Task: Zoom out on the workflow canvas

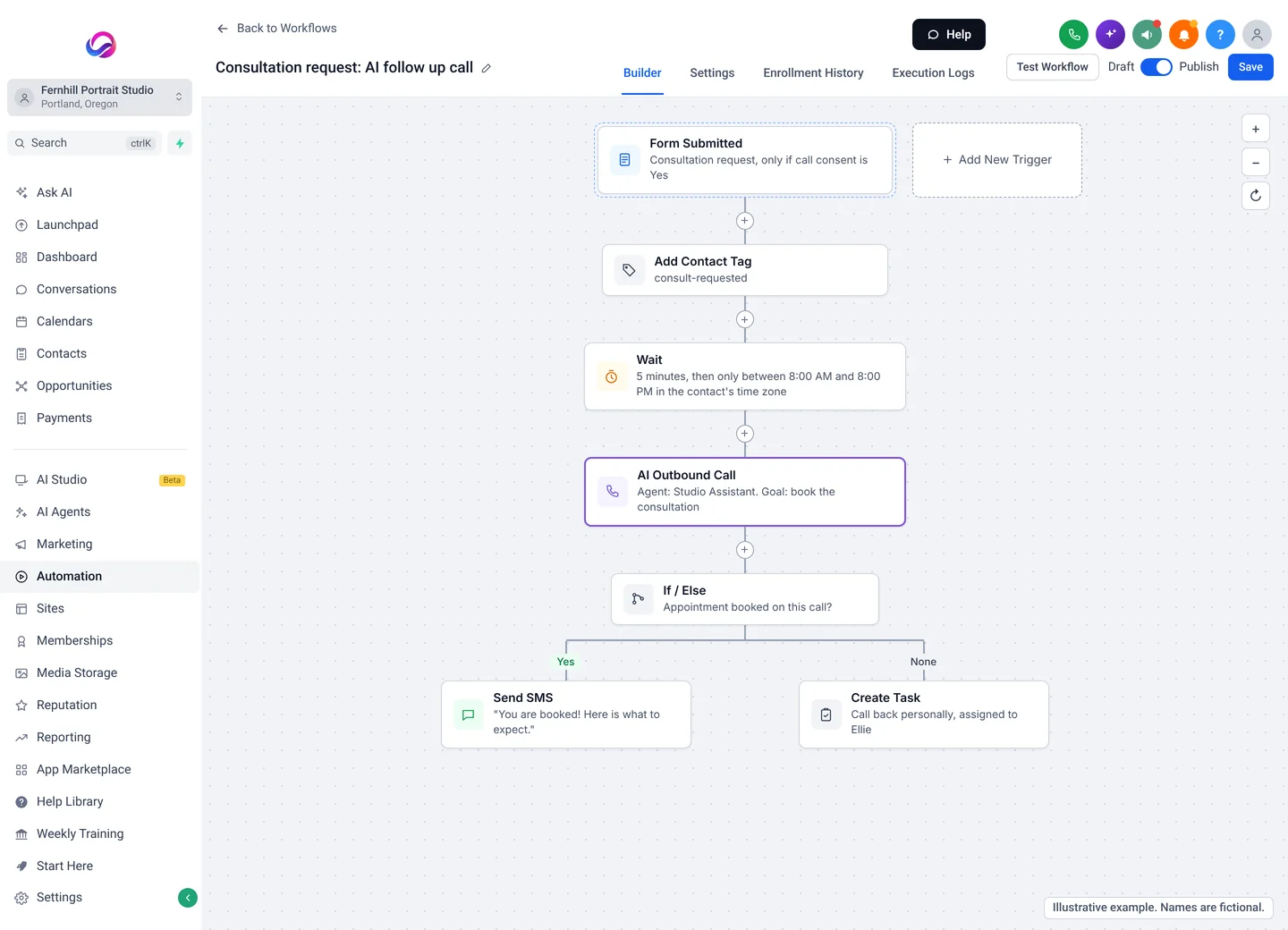Action: click(x=1256, y=163)
